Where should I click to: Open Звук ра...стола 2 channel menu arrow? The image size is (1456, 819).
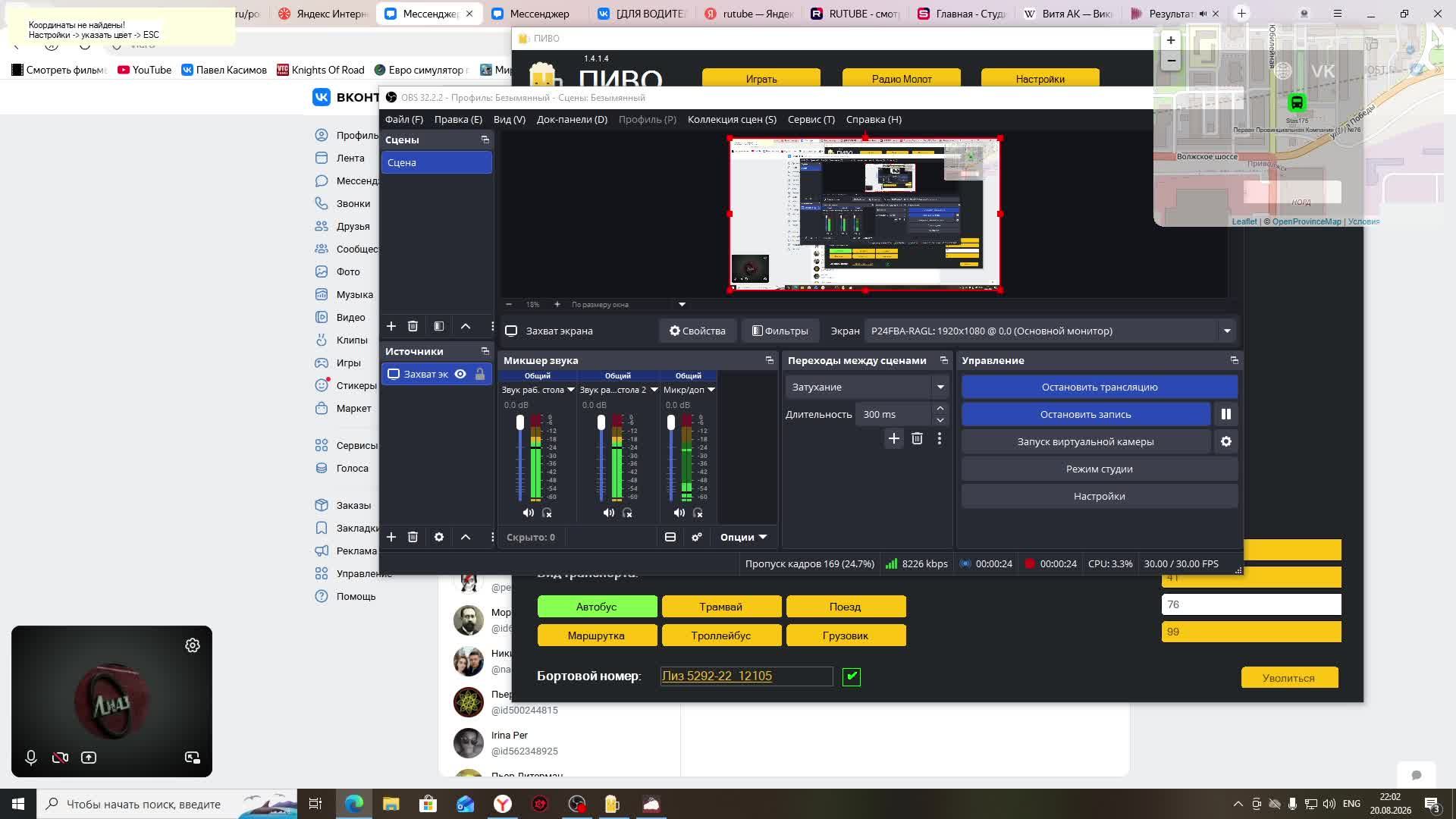coord(654,390)
